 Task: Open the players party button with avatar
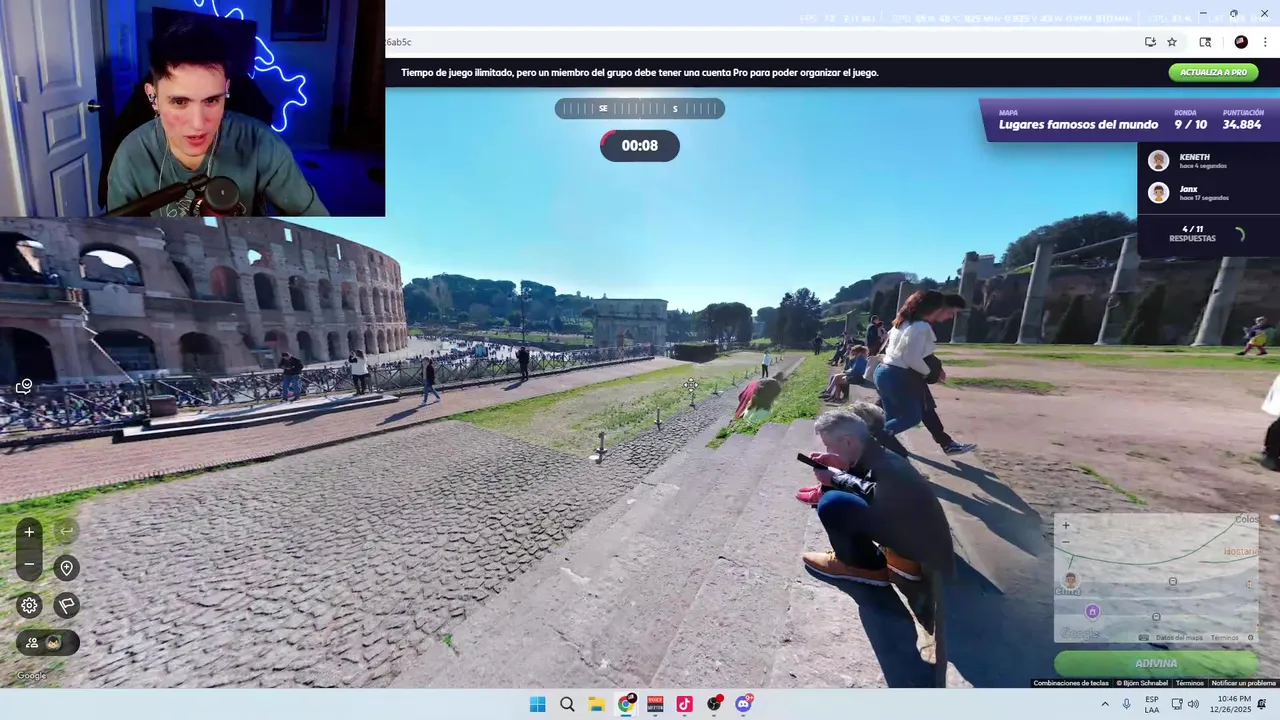pos(47,643)
